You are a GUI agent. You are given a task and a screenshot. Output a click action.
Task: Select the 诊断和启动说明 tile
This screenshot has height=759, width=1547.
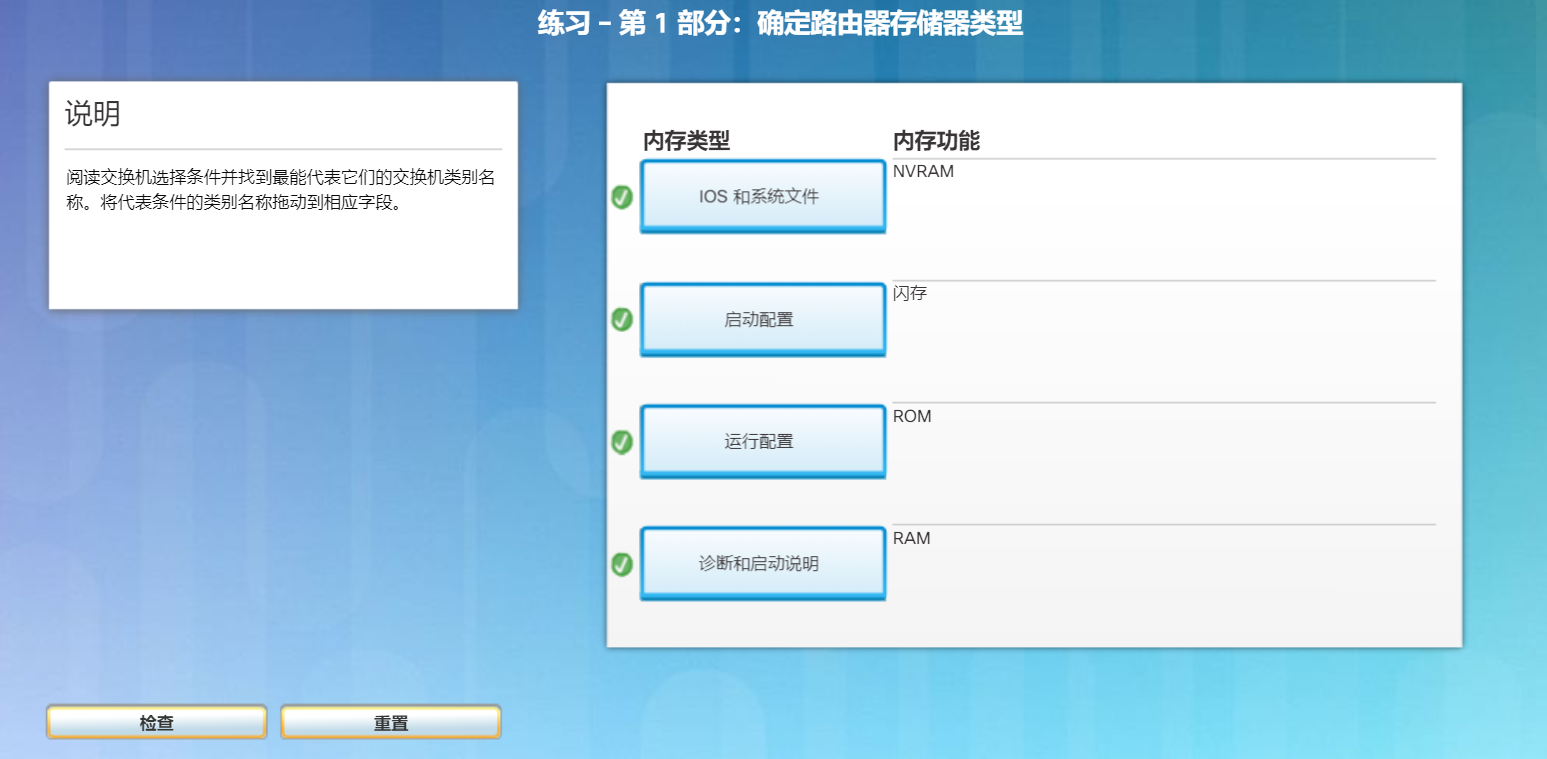762,563
